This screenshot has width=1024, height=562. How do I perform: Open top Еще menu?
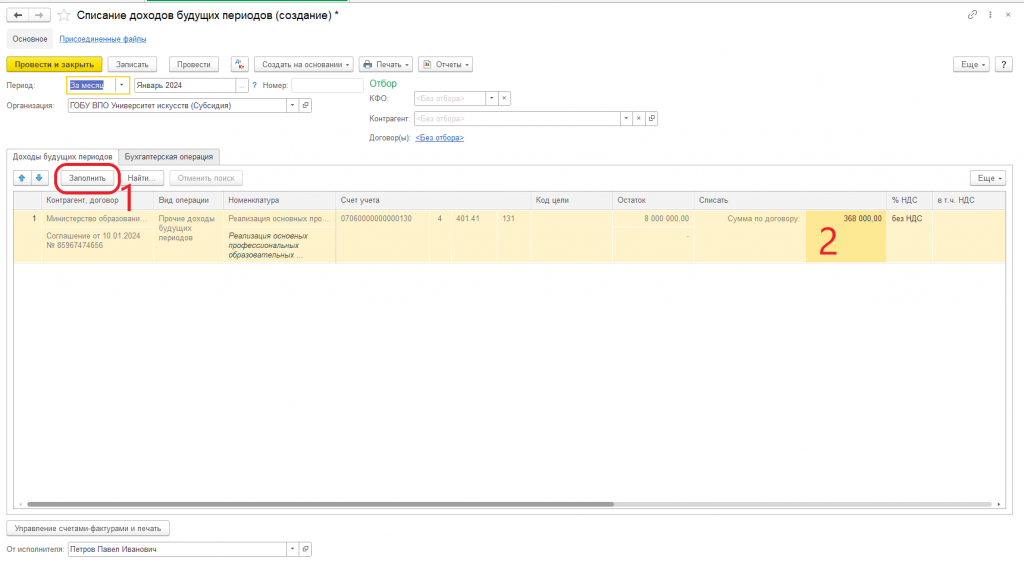coord(971,65)
